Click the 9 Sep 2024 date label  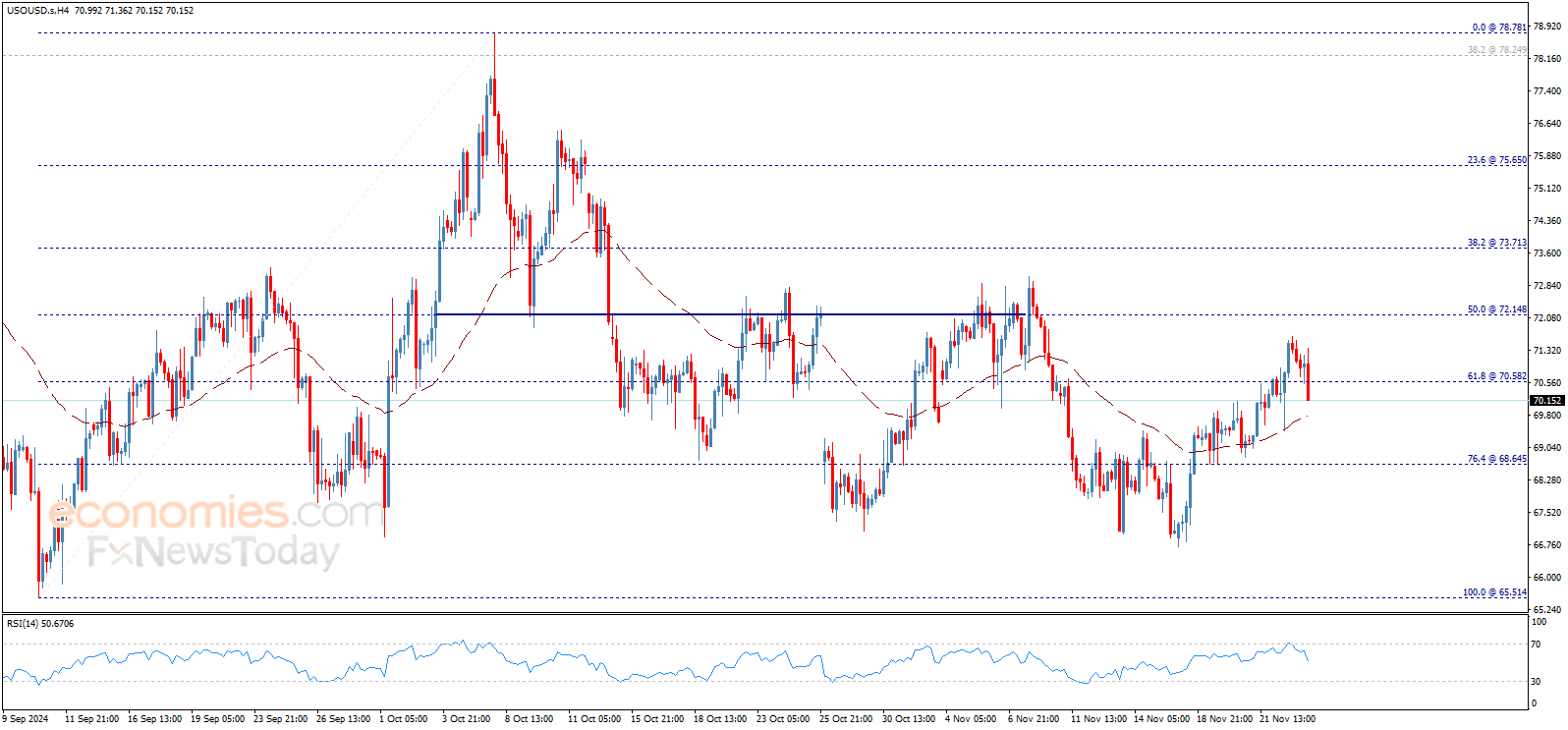26,719
